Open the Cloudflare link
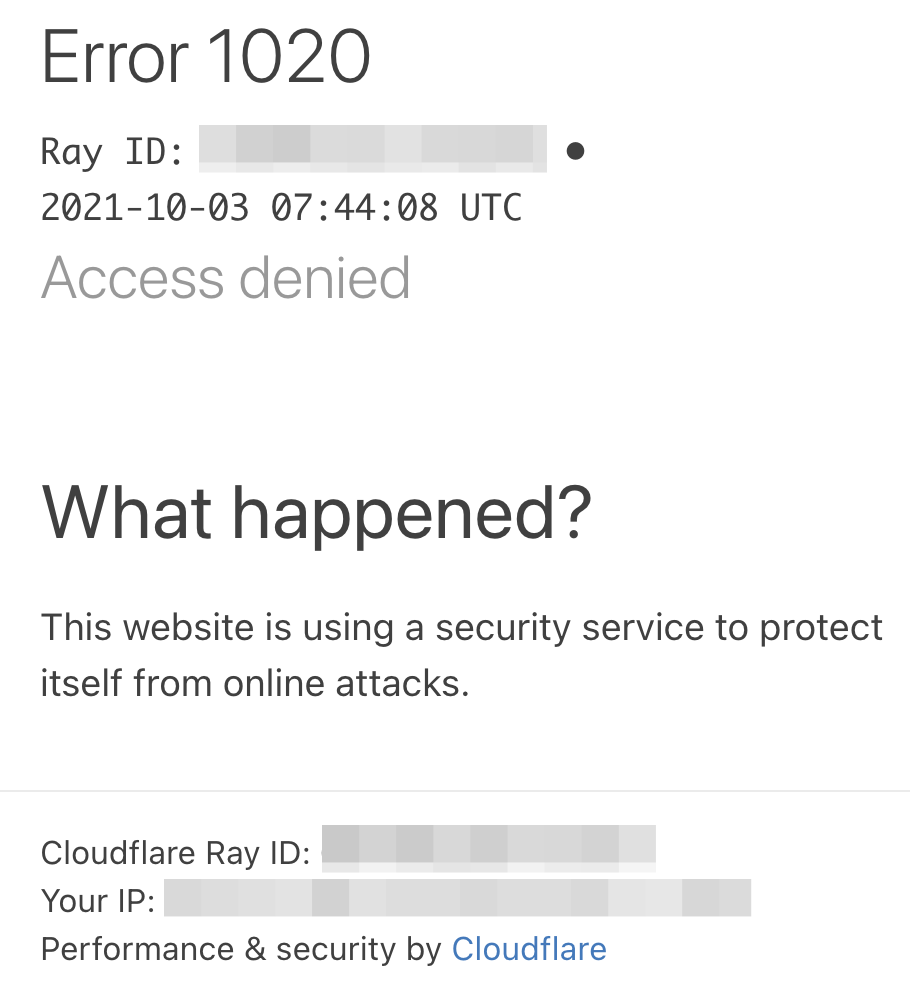The height and width of the screenshot is (984, 910). 529,948
